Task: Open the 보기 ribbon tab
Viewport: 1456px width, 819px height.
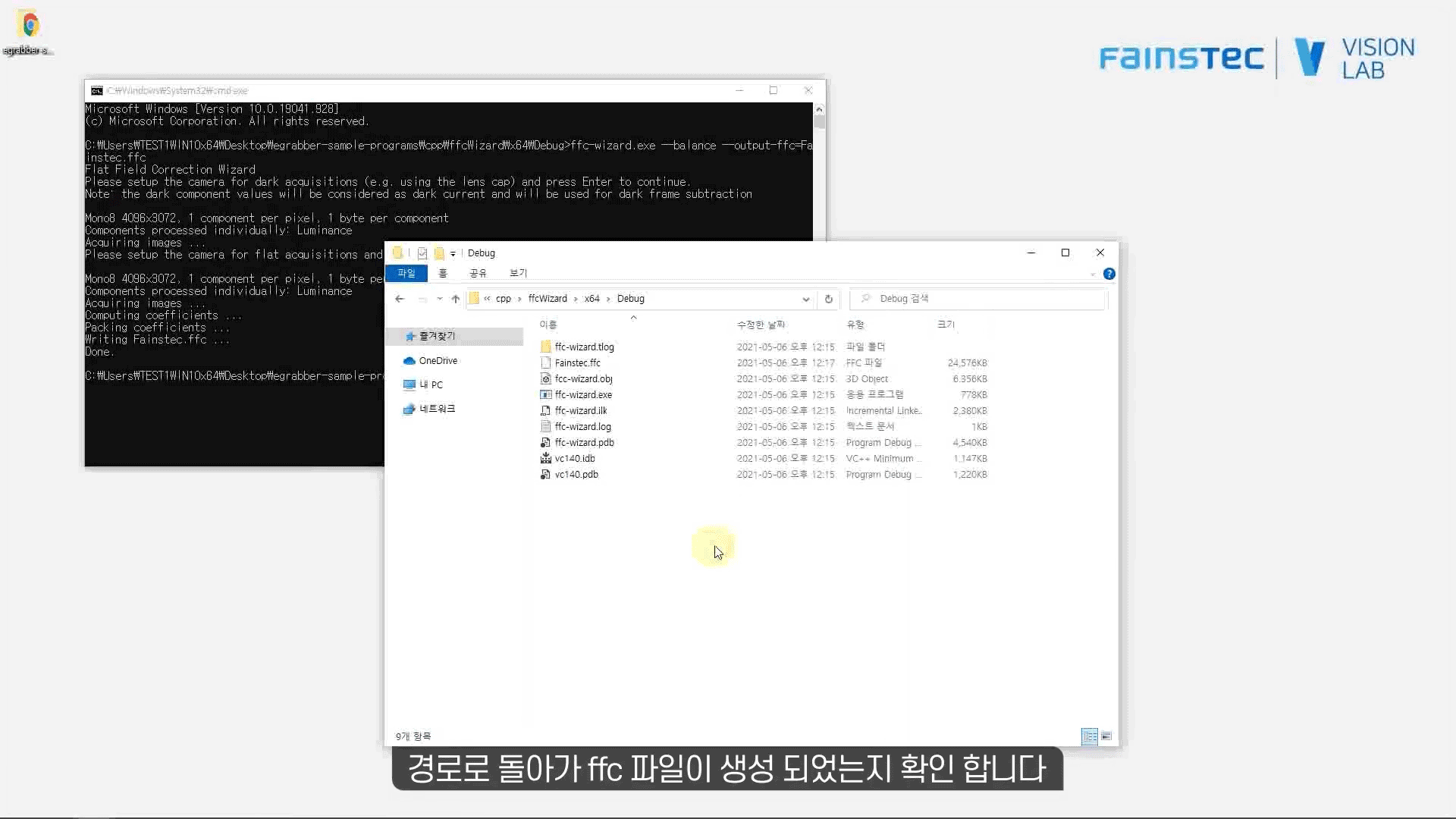Action: click(x=518, y=273)
